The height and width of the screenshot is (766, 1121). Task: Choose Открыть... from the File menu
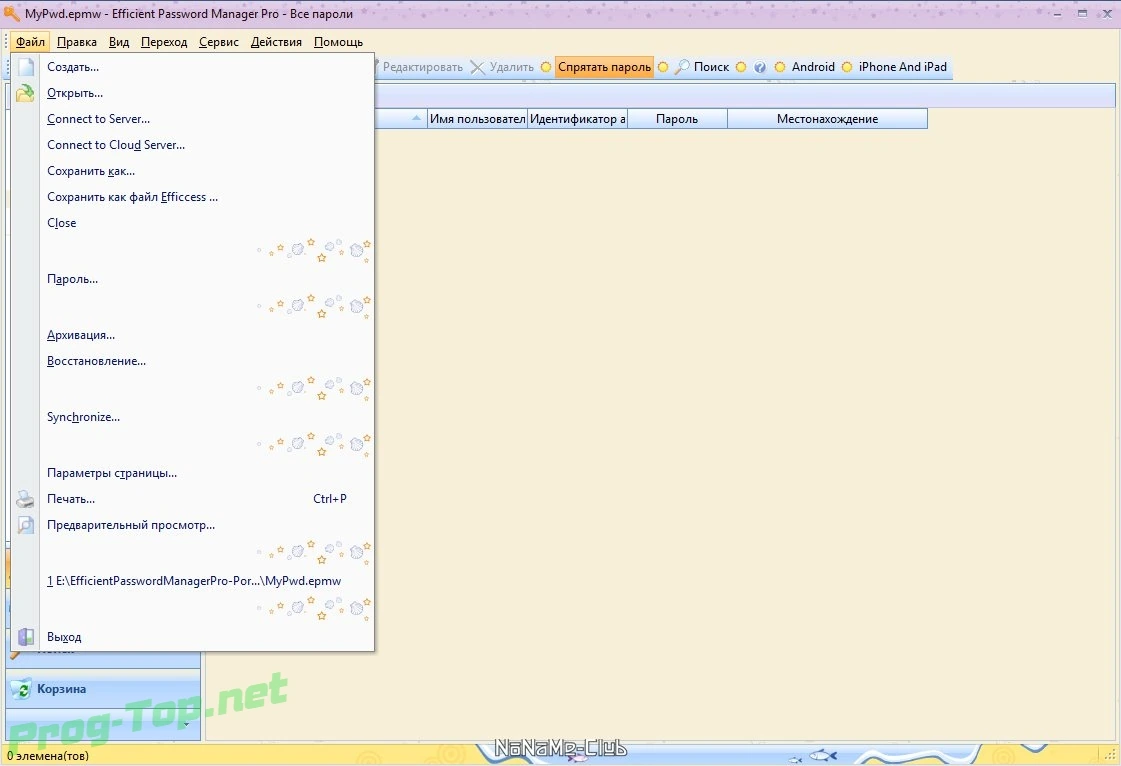[x=192, y=93]
